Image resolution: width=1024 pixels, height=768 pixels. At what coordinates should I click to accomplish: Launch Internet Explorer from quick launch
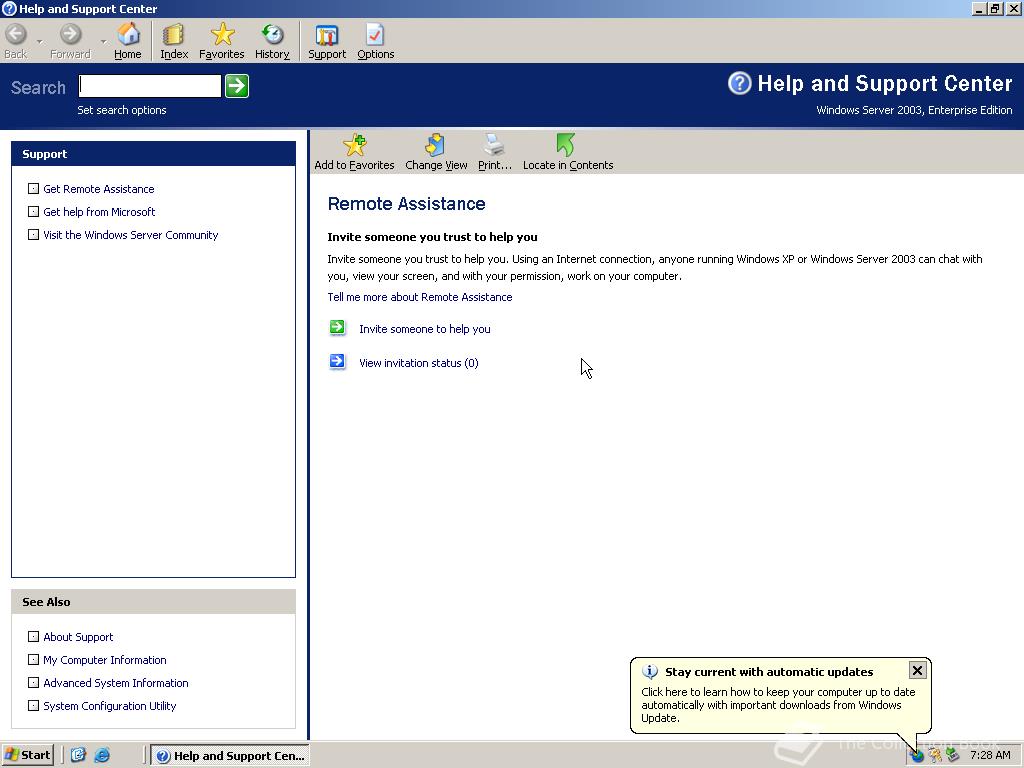[x=102, y=755]
